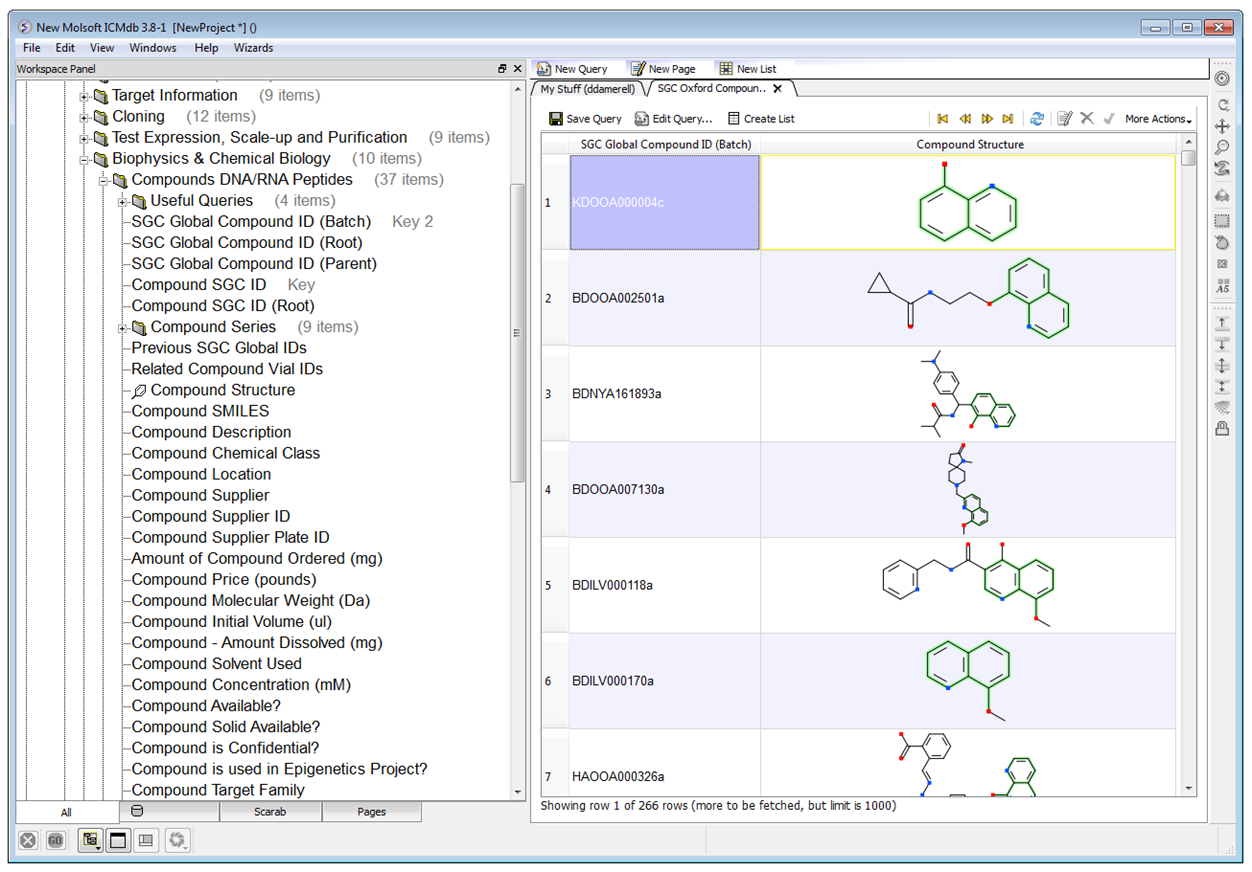Click the Save Query icon
Image resolution: width=1252 pixels, height=872 pixels.
click(556, 119)
